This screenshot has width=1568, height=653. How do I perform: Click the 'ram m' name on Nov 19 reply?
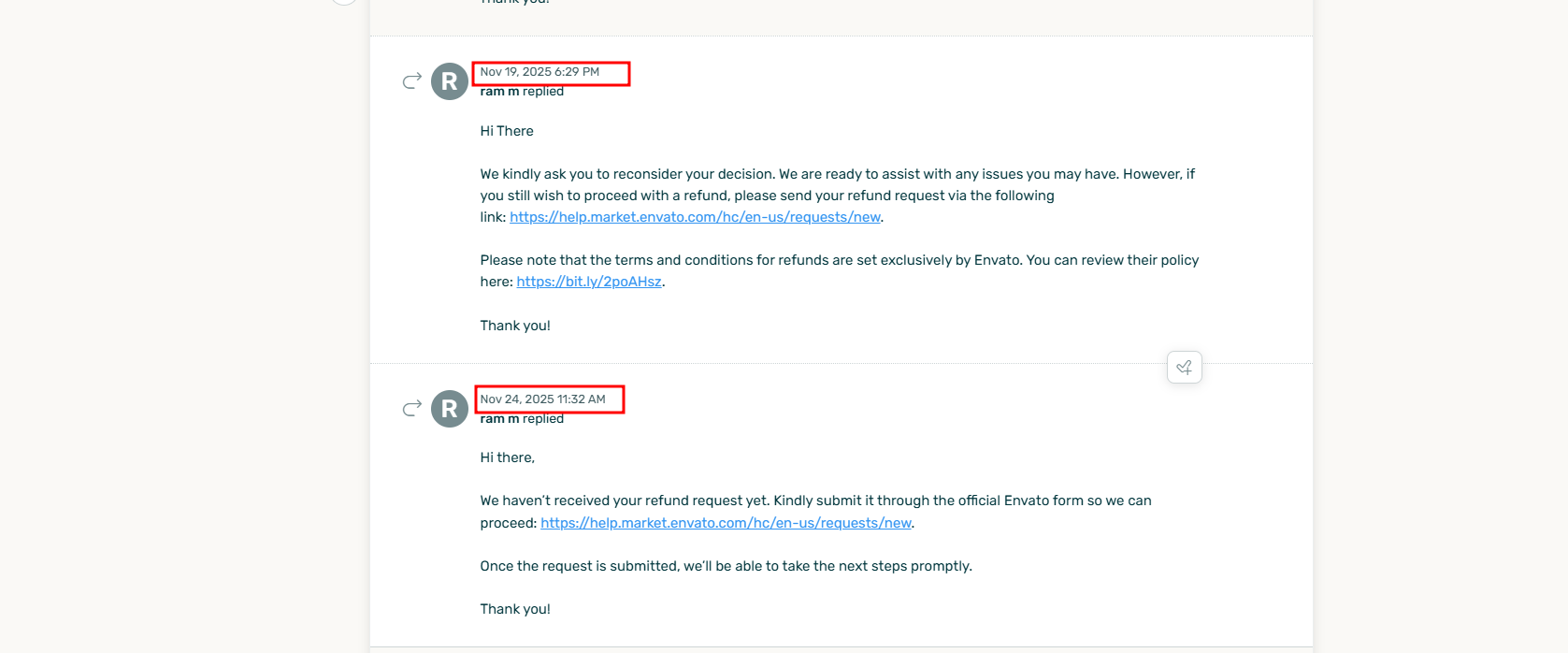point(499,92)
